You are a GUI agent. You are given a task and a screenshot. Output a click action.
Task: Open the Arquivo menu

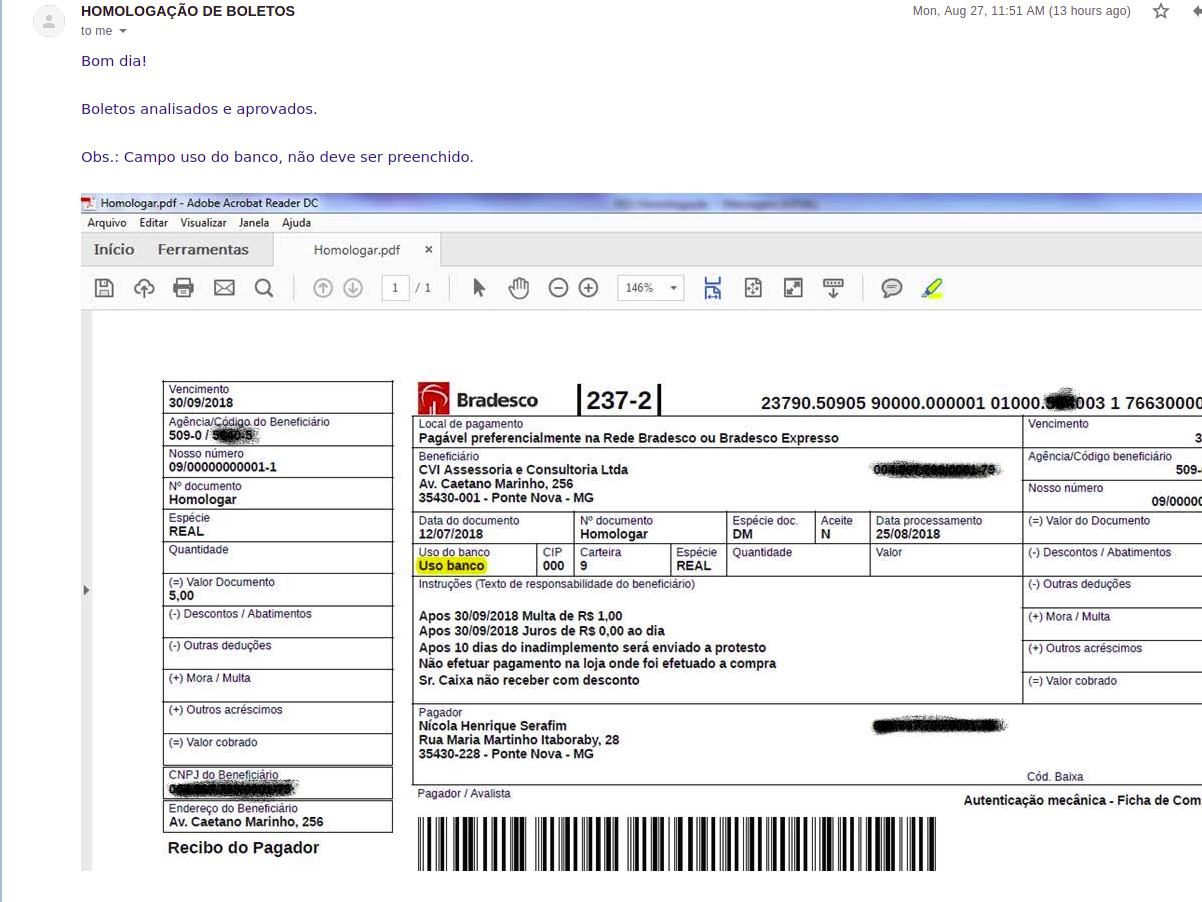[107, 223]
